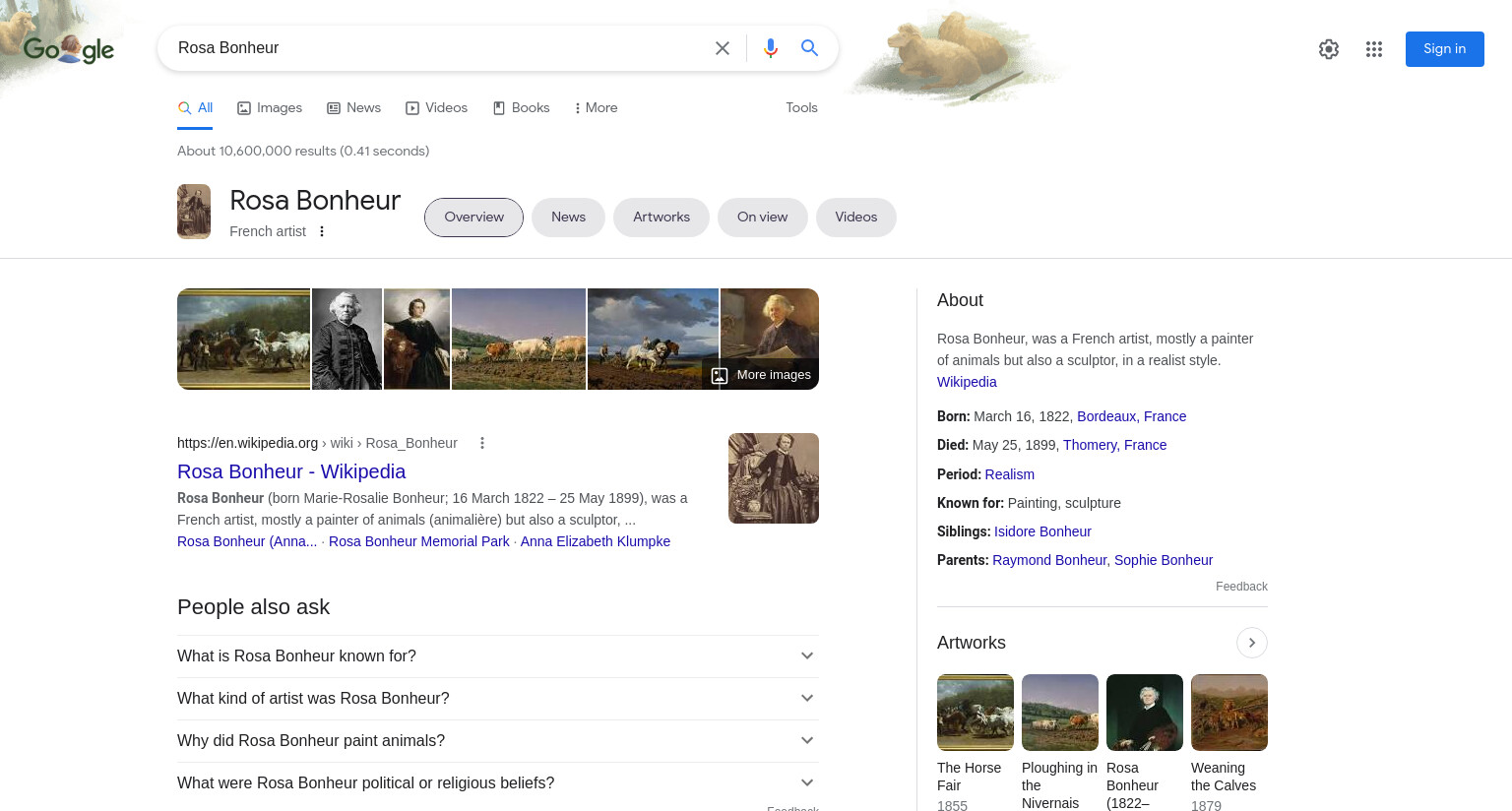This screenshot has height=811, width=1512.
Task: Clear the search box with X icon
Action: click(723, 48)
